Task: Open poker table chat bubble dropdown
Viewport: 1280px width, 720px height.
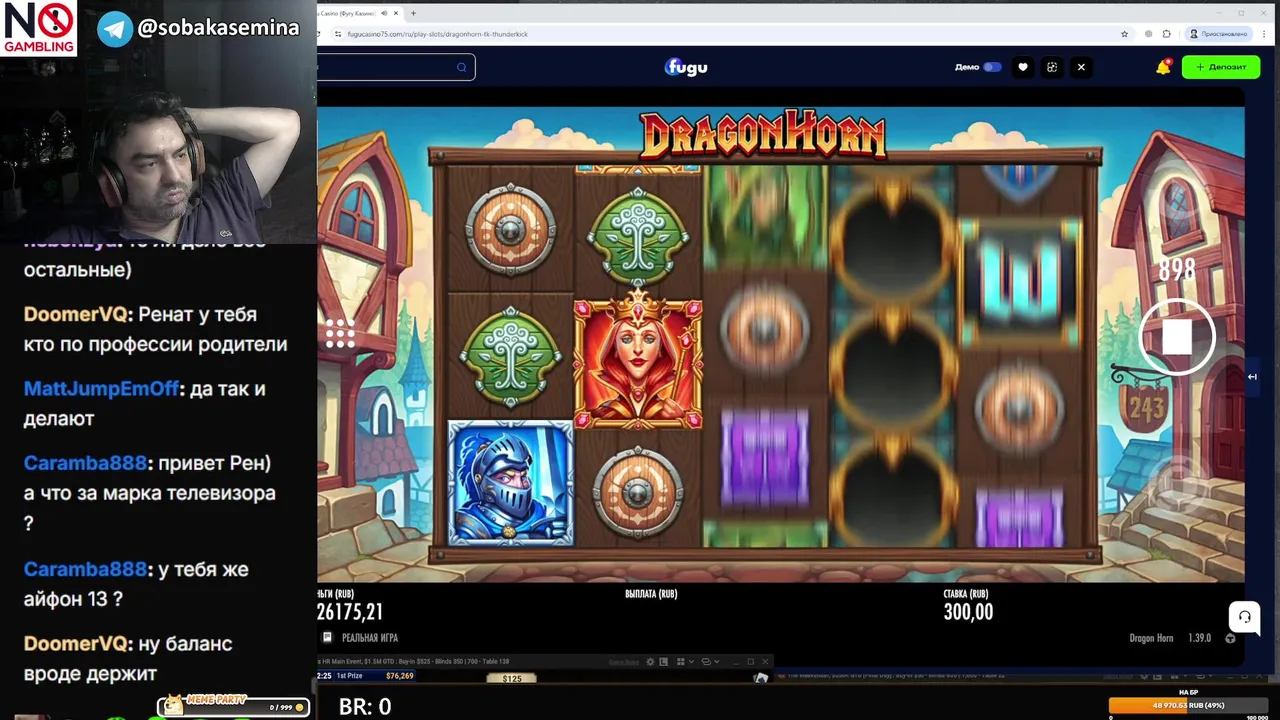Action: point(710,661)
